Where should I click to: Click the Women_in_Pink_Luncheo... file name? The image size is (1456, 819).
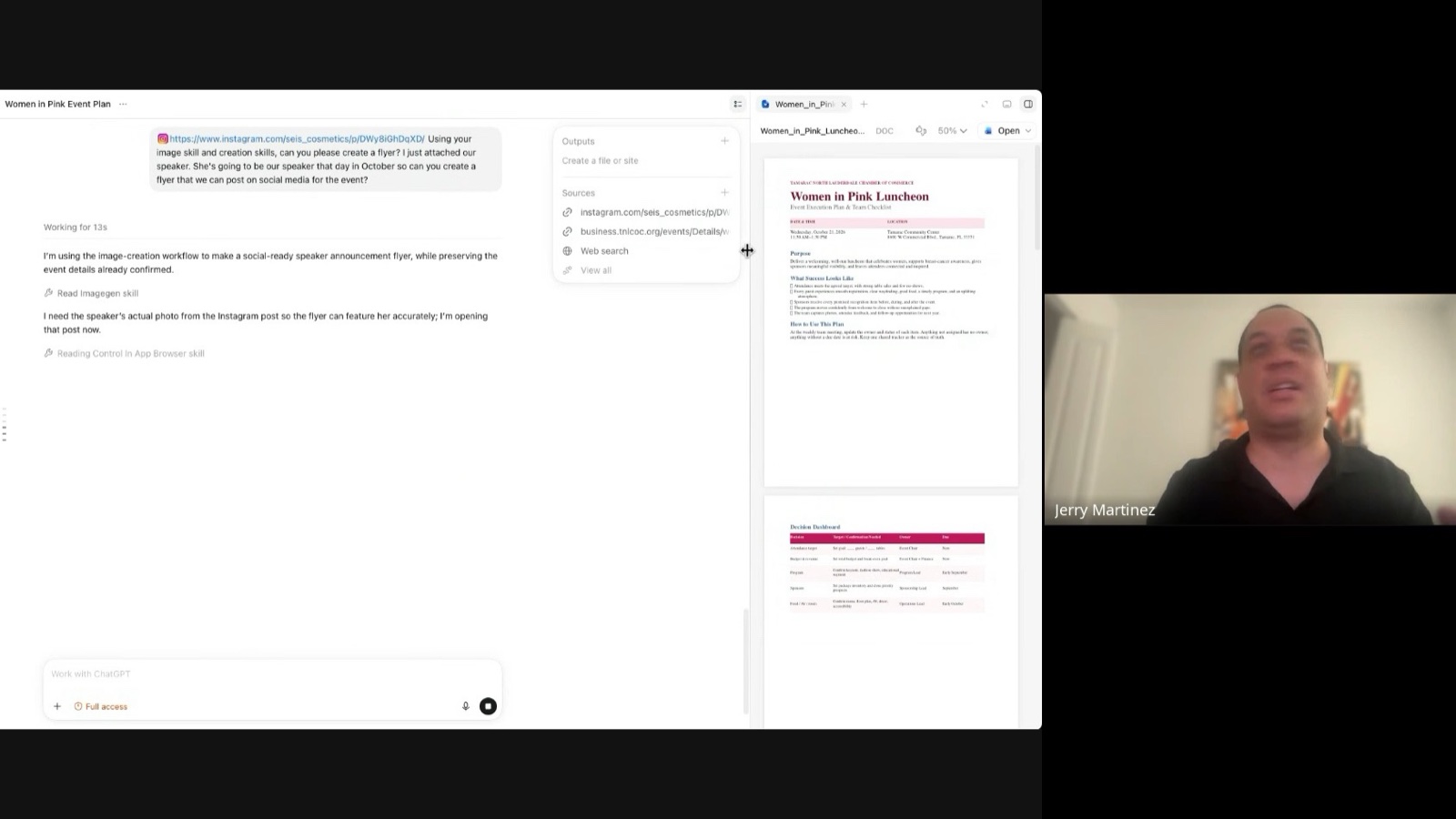tap(812, 131)
